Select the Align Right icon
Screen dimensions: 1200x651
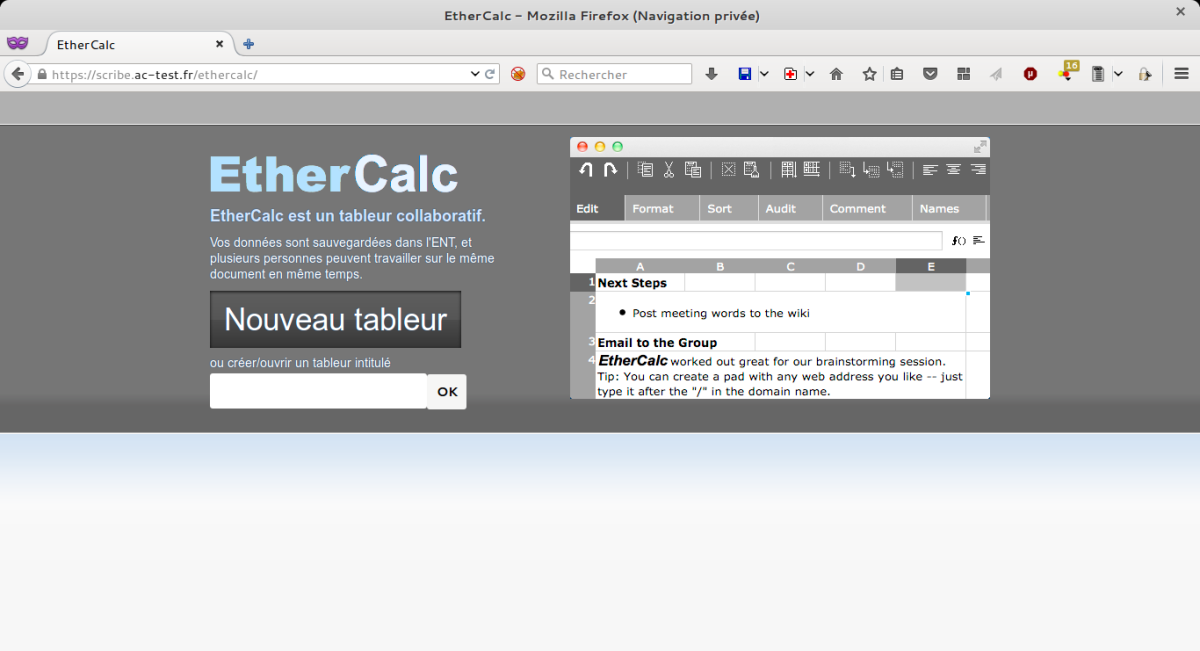click(x=978, y=170)
